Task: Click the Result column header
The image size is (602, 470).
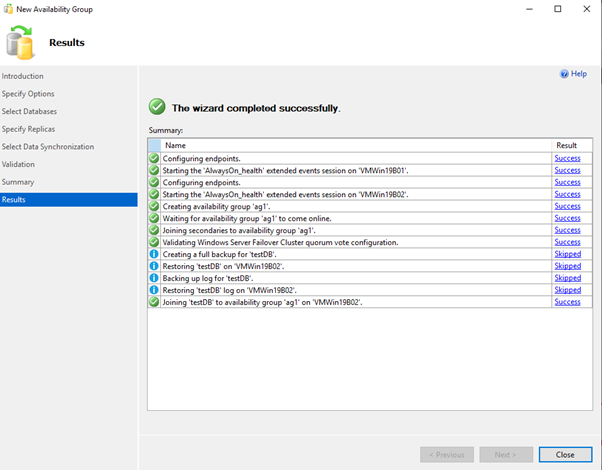Action: [567, 145]
